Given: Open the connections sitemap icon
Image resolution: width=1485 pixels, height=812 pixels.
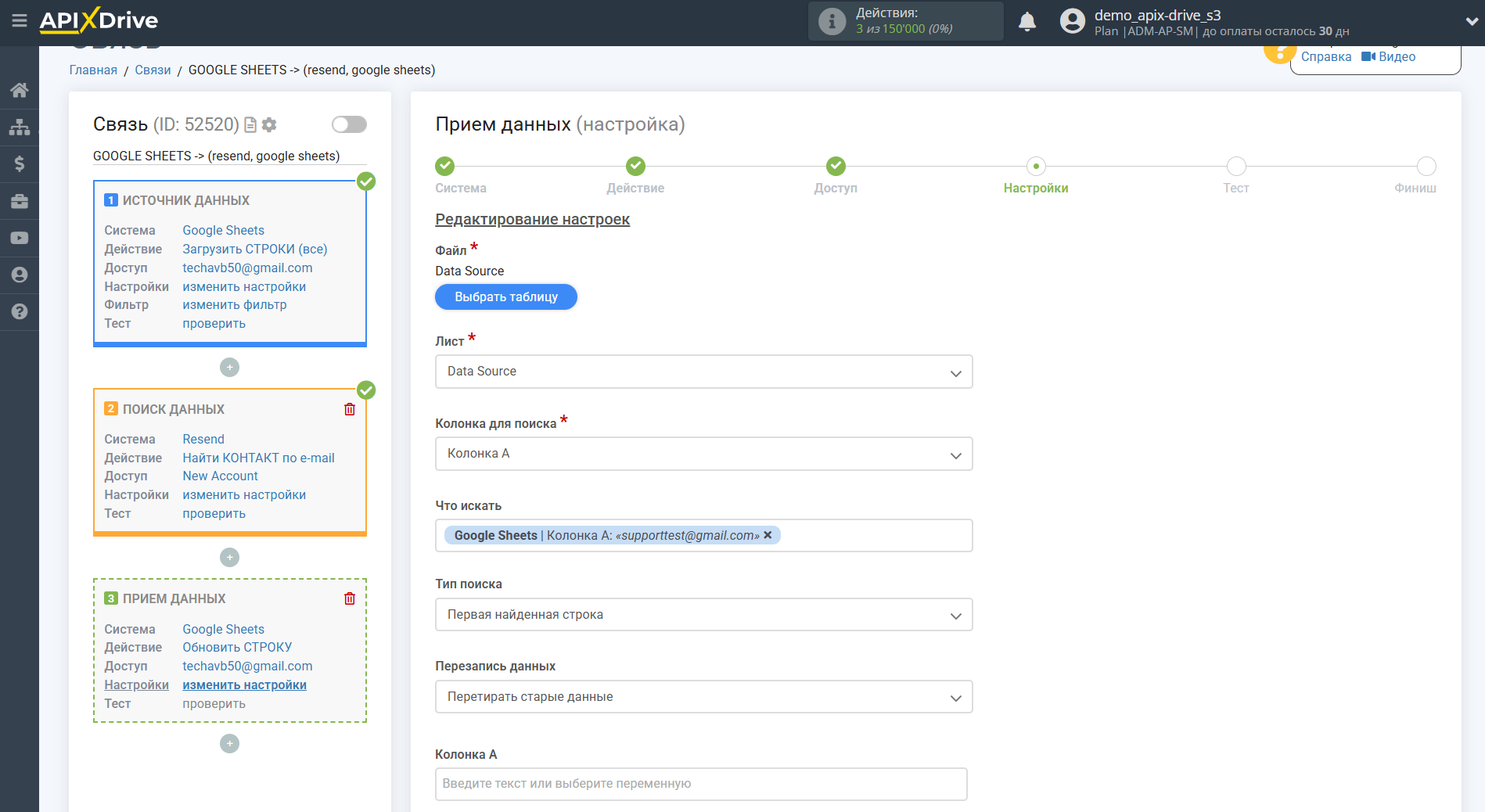Looking at the screenshot, I should (x=20, y=127).
